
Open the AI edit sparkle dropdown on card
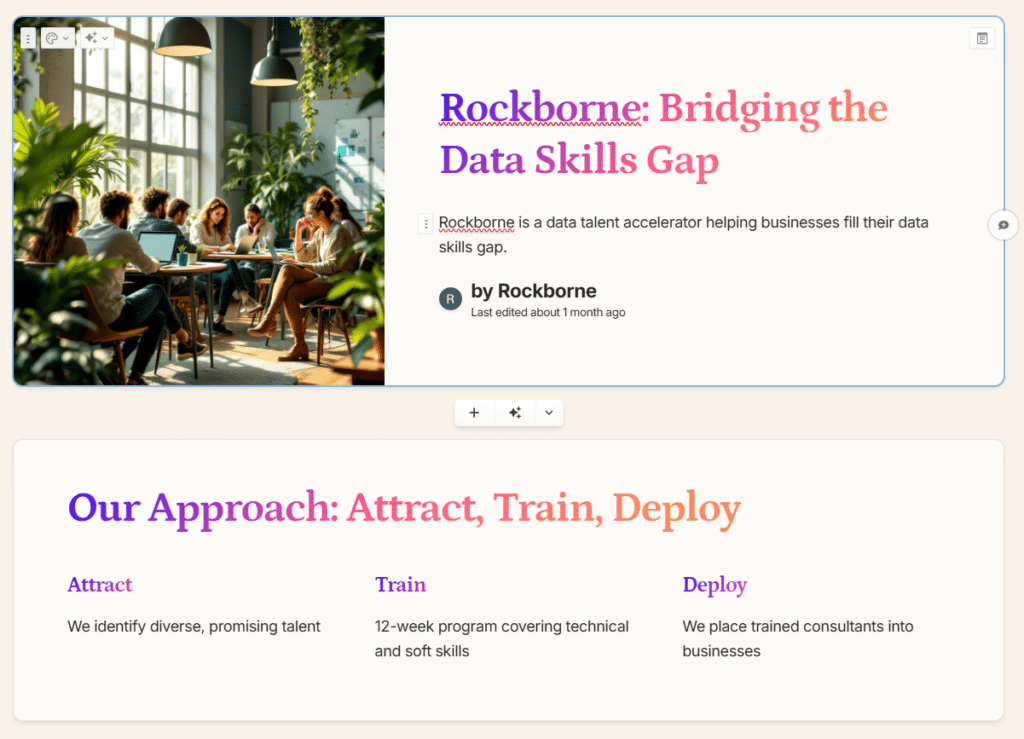97,39
